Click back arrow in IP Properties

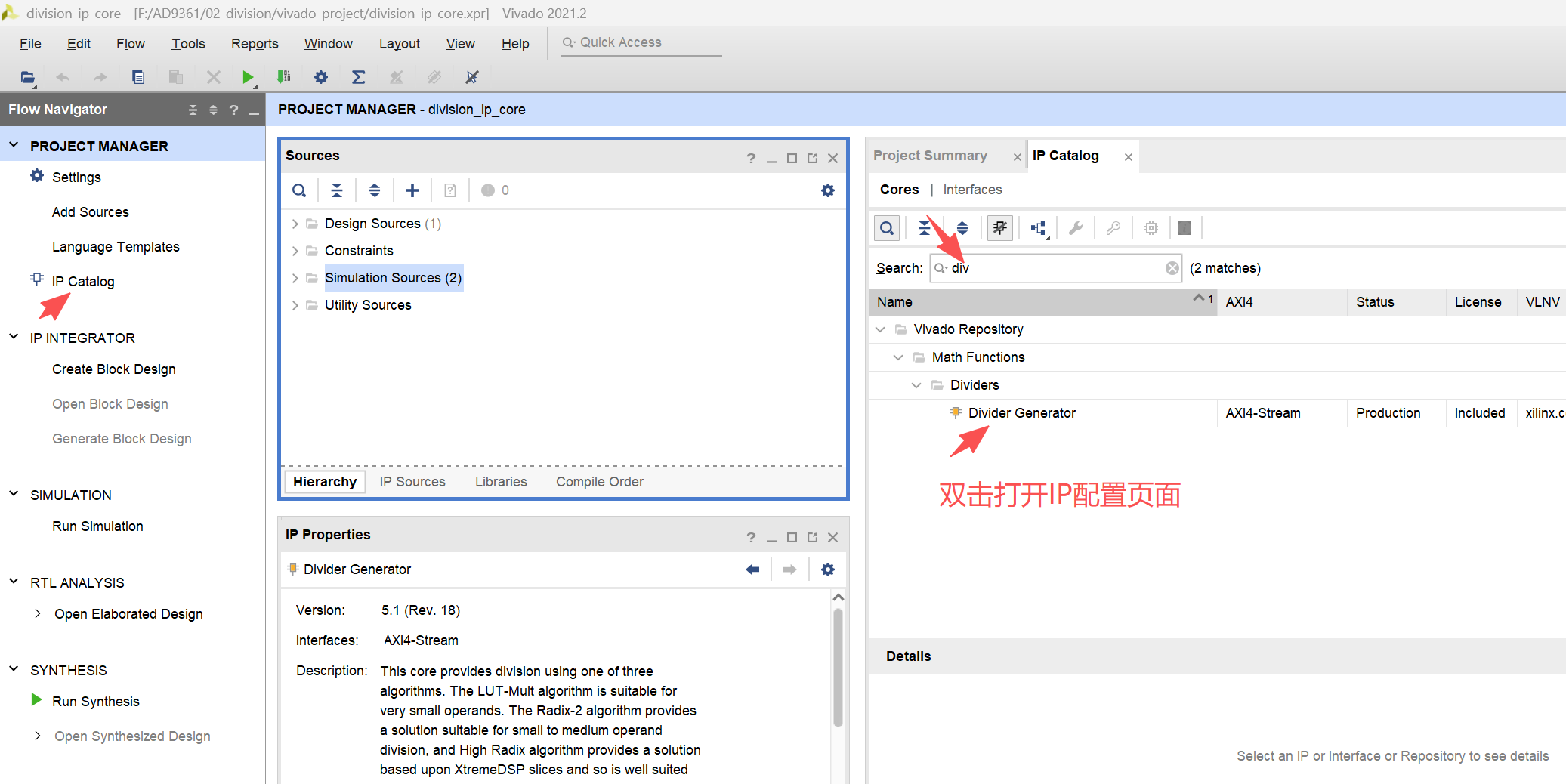coord(752,569)
